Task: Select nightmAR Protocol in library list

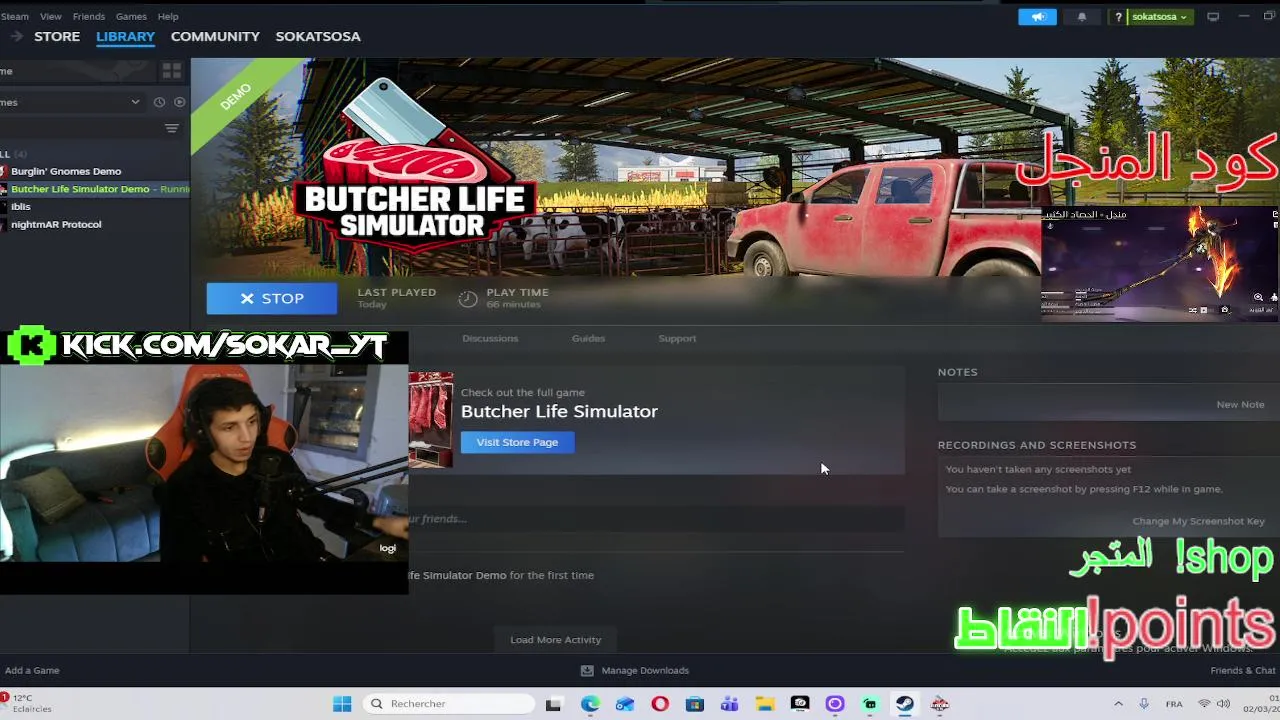Action: click(x=94, y=224)
